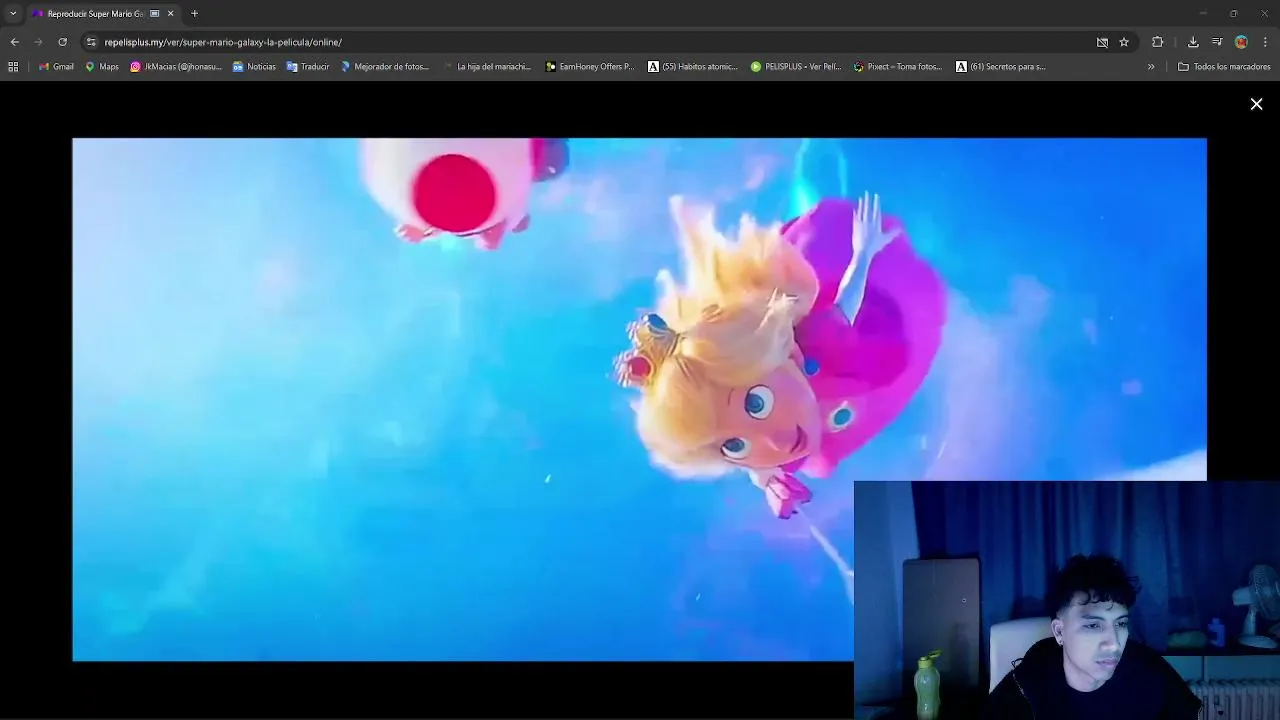
Task: Open the JkMacias Instagram bookmark
Action: pyautogui.click(x=176, y=67)
